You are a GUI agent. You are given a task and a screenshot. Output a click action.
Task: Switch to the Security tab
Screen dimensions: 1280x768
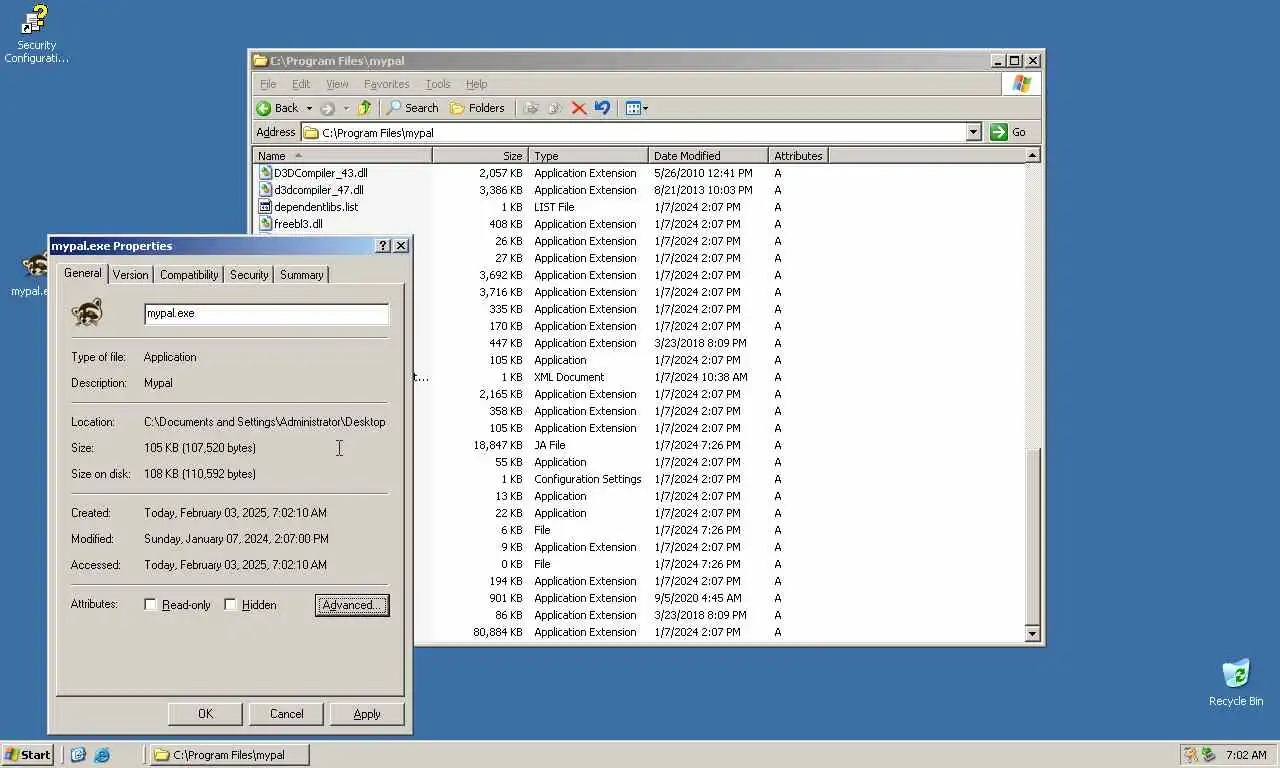[249, 275]
